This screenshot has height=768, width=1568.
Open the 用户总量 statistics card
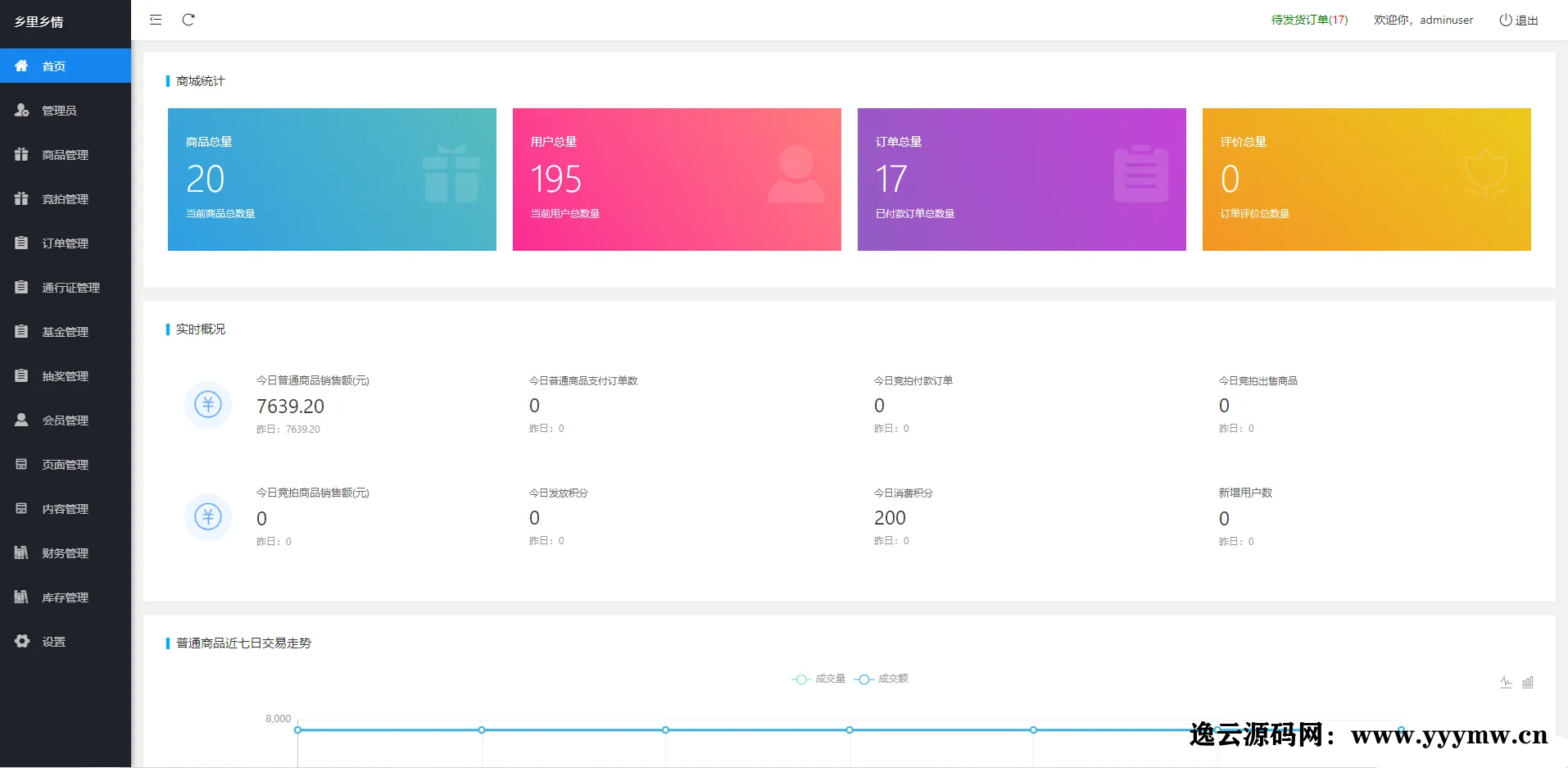(x=677, y=180)
